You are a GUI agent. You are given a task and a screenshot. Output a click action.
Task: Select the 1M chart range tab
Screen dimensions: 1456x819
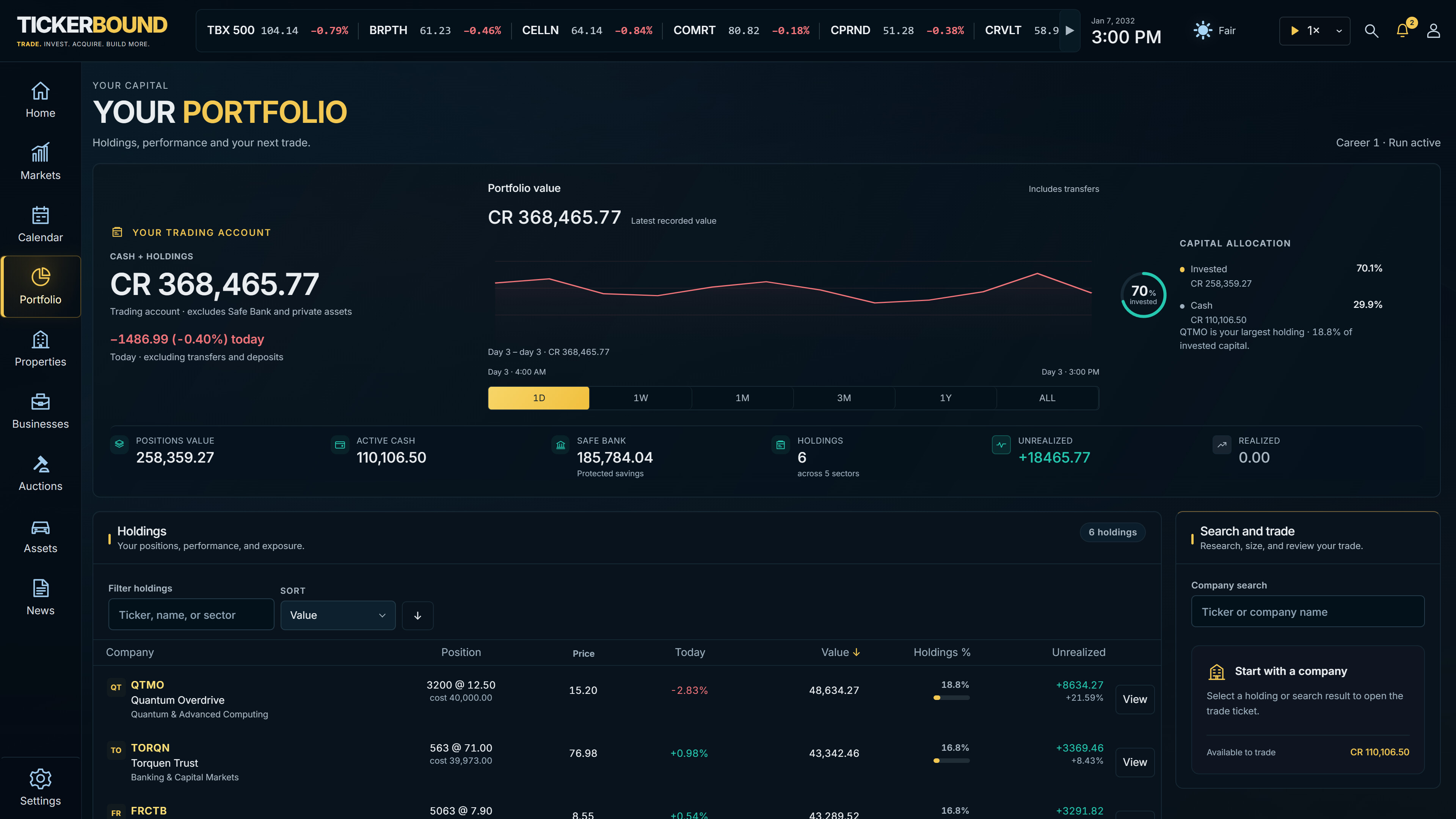click(742, 398)
